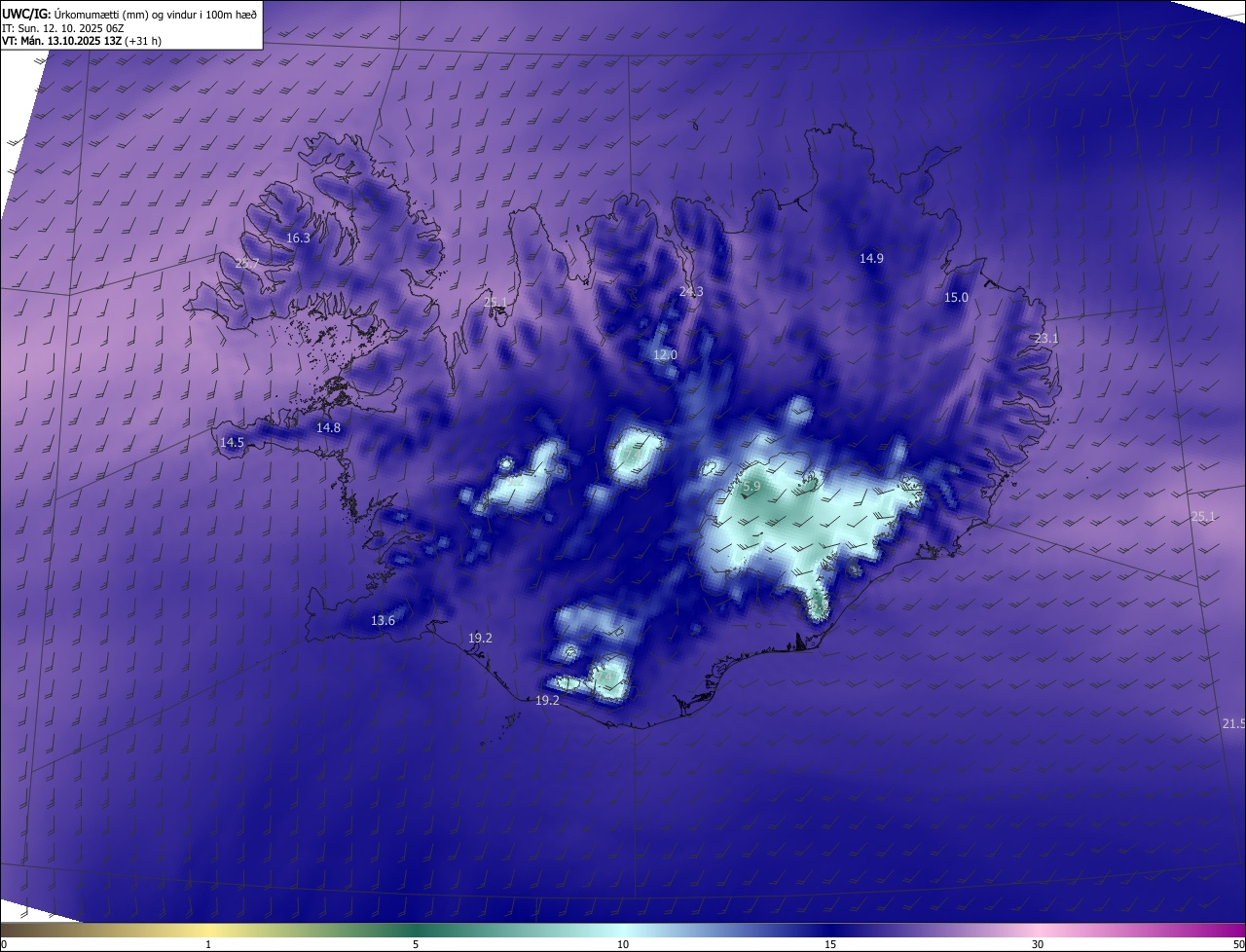
Task: Click the 14.9 value on the map
Action: (871, 259)
